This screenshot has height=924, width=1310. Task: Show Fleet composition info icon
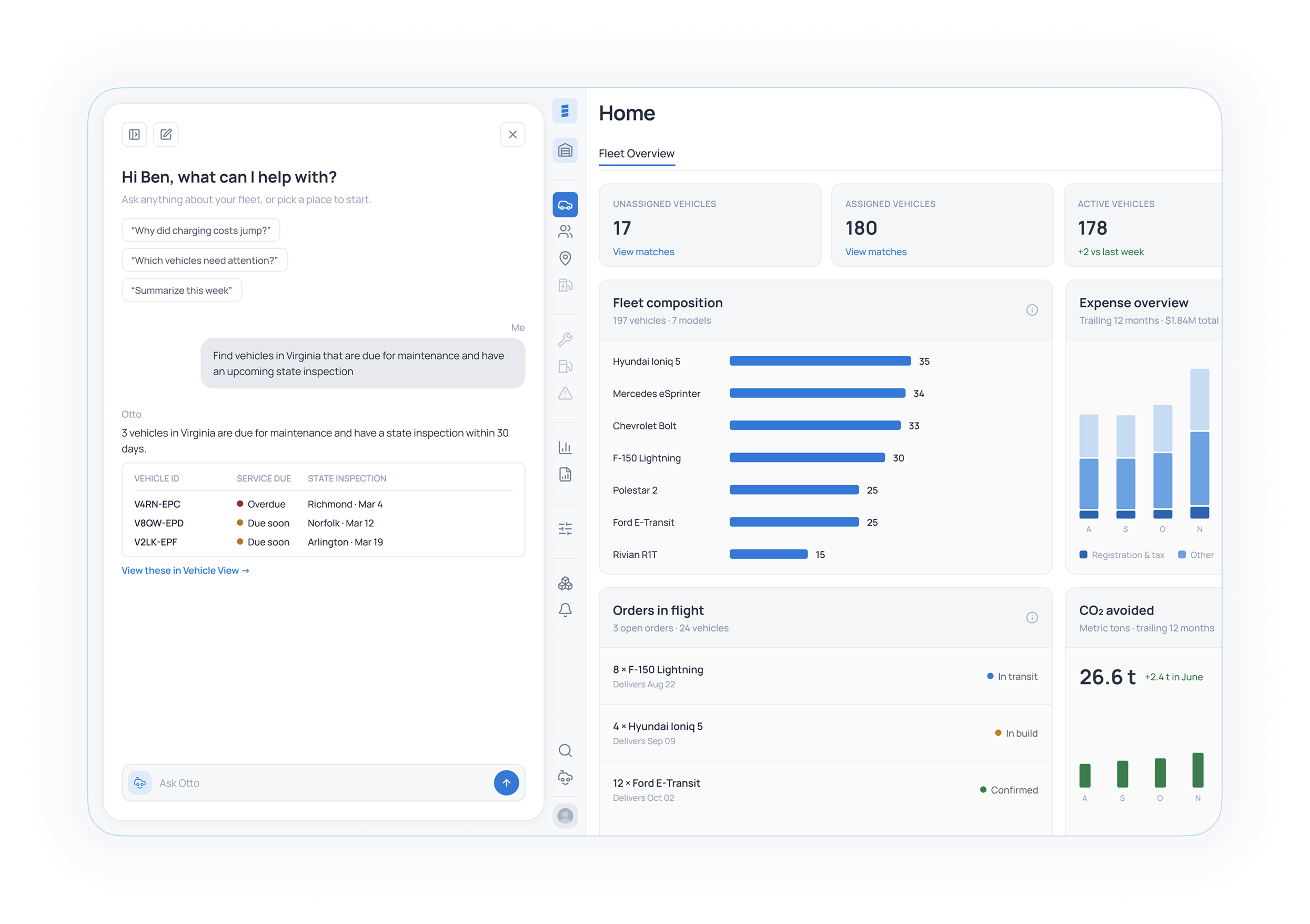[1032, 310]
